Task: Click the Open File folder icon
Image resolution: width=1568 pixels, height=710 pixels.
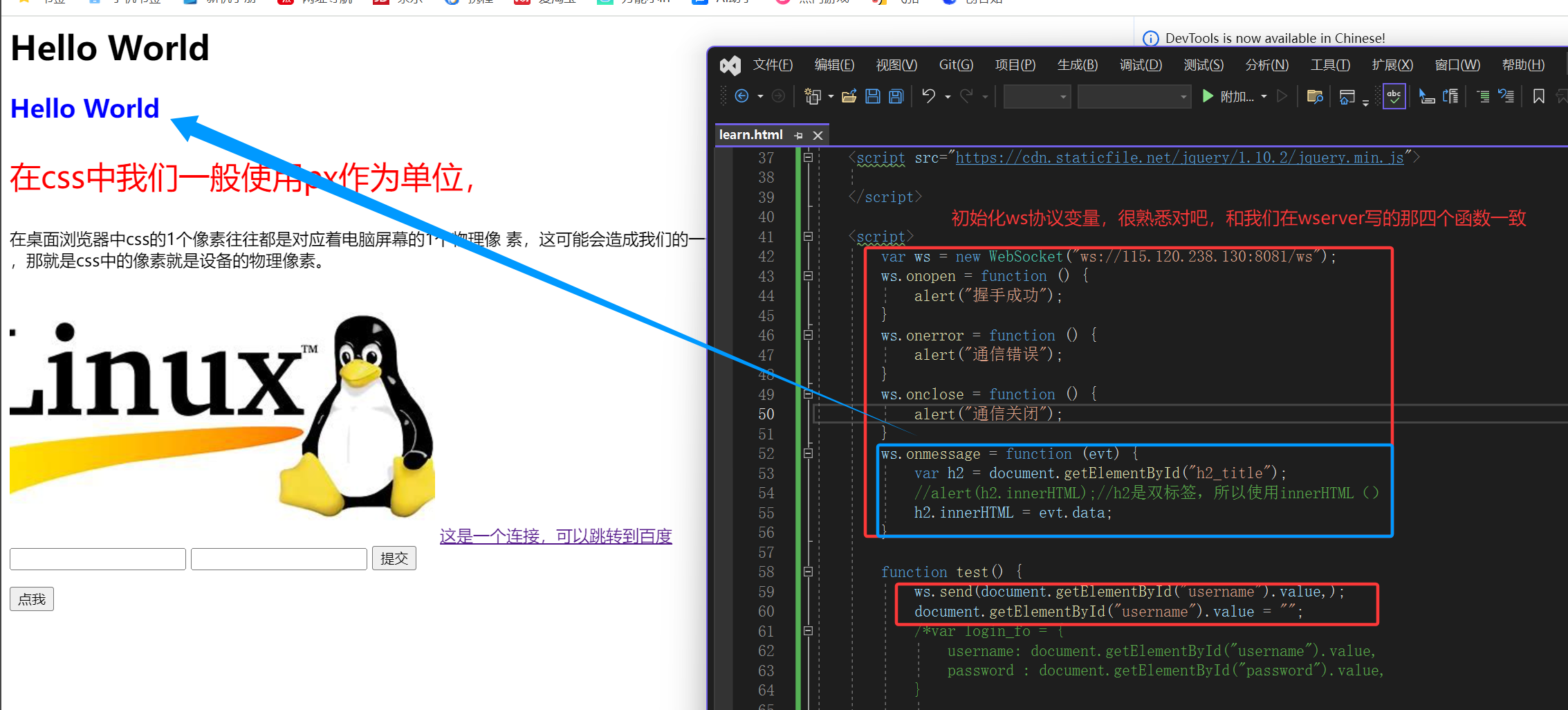Action: [x=849, y=96]
